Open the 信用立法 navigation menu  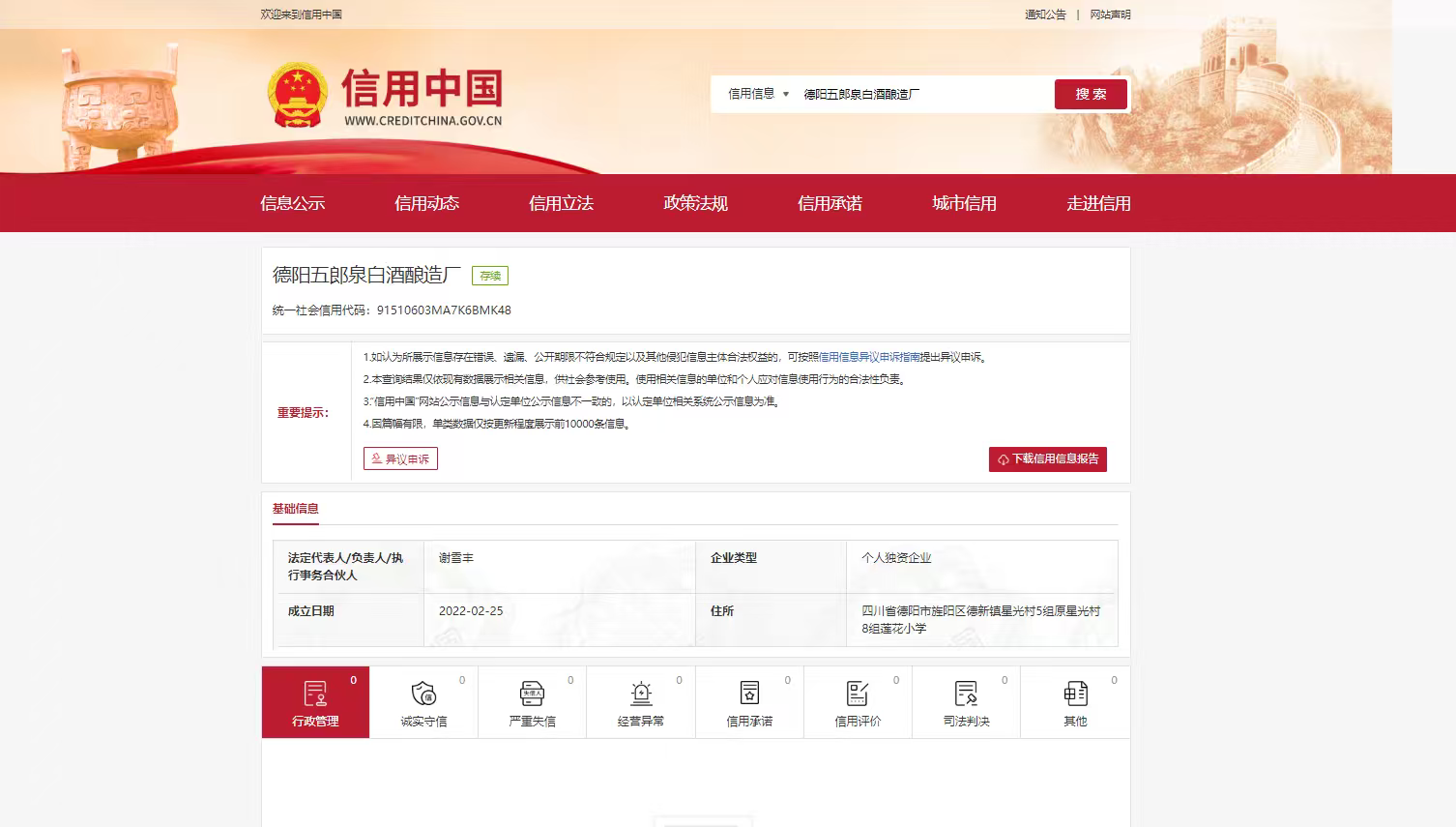tap(561, 203)
